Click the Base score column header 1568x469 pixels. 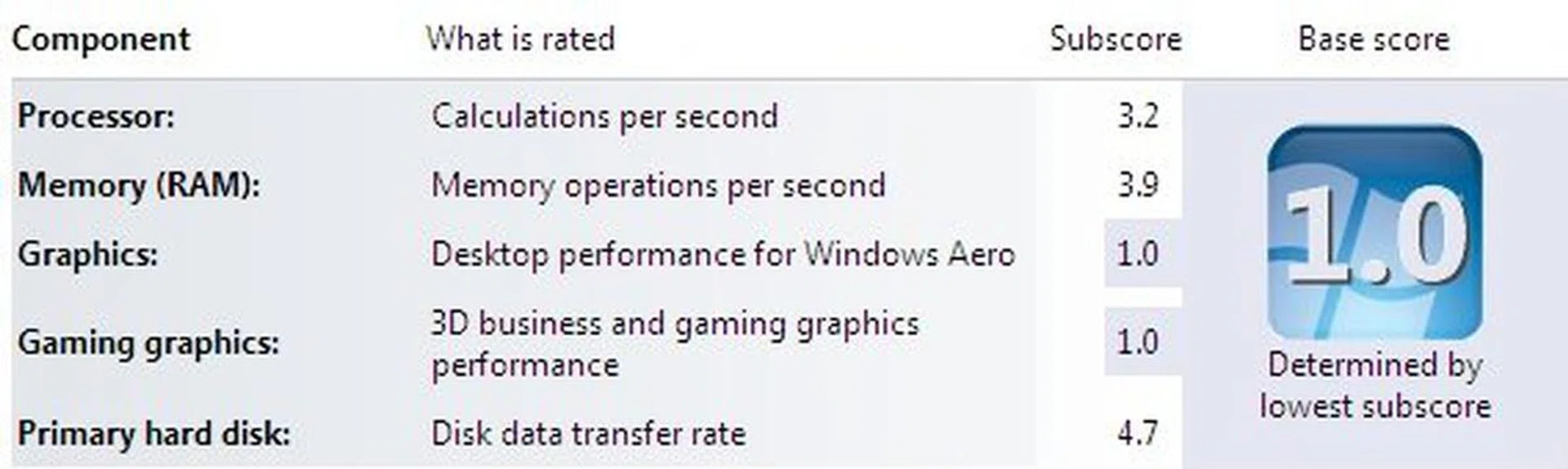pyautogui.click(x=1374, y=39)
